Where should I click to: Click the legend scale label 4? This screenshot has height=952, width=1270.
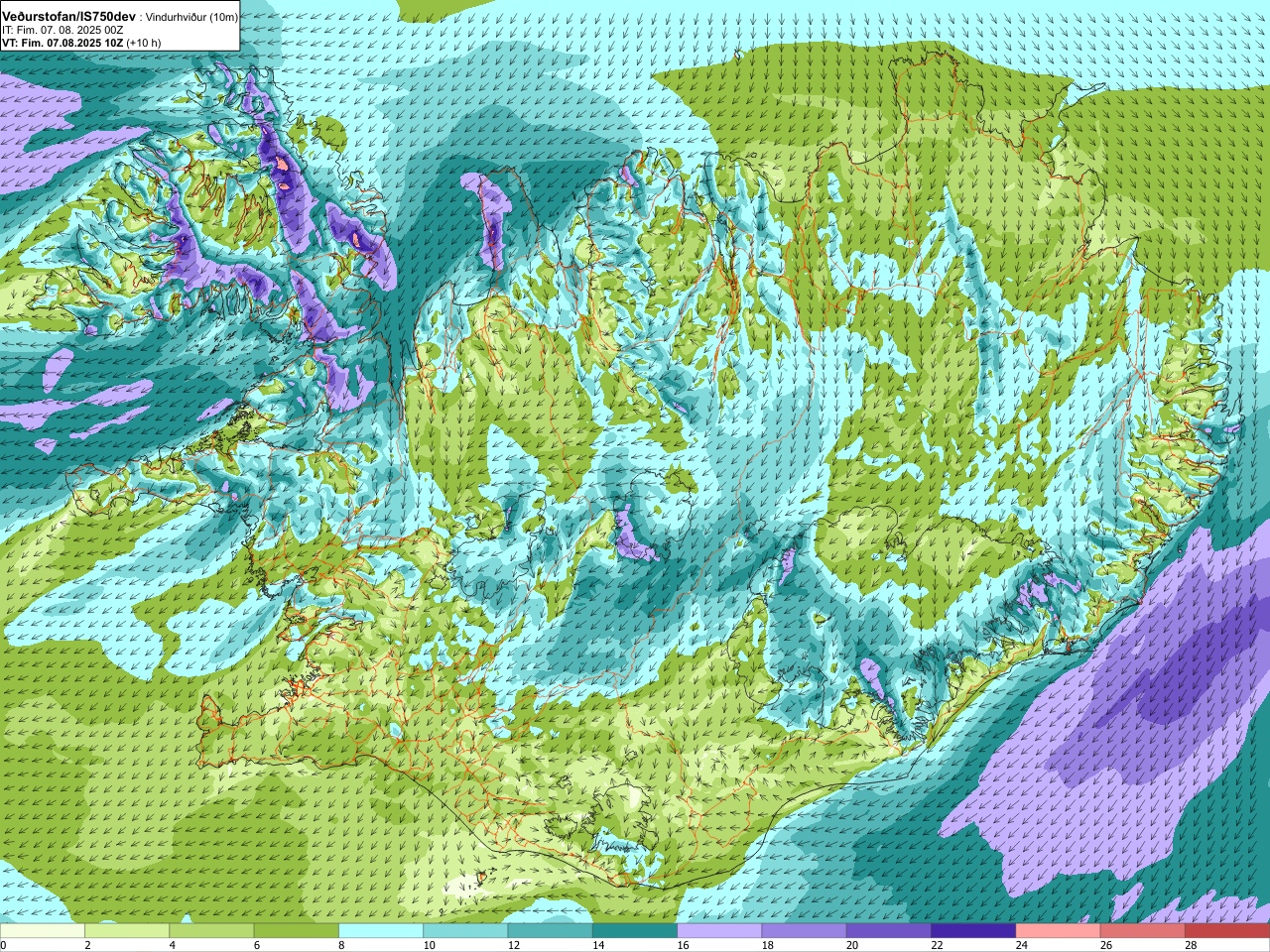173,945
